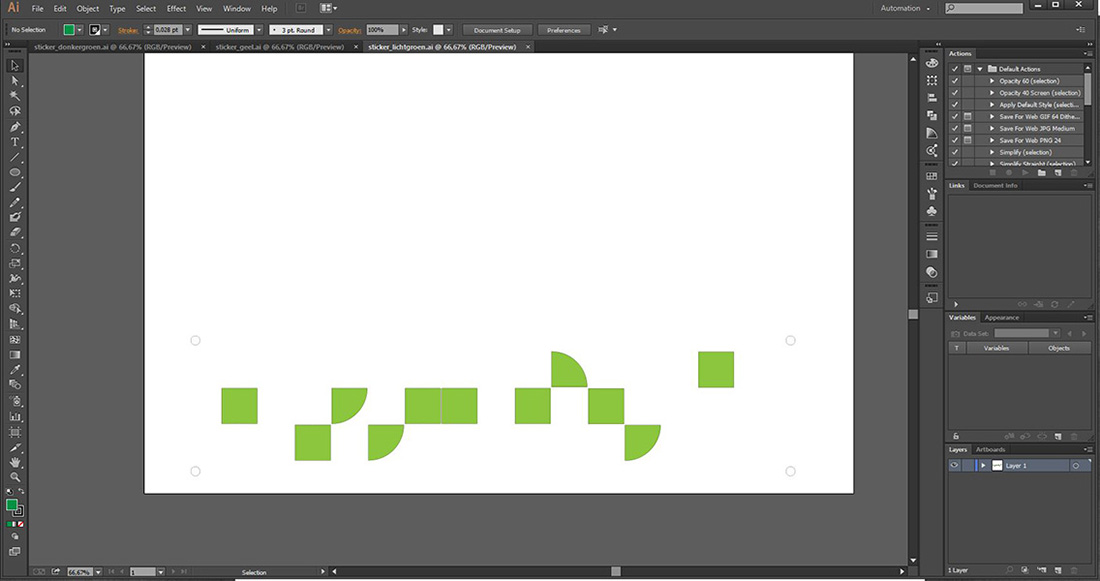The image size is (1100, 581).
Task: Pick the Magic Wand tool
Action: (x=15, y=96)
